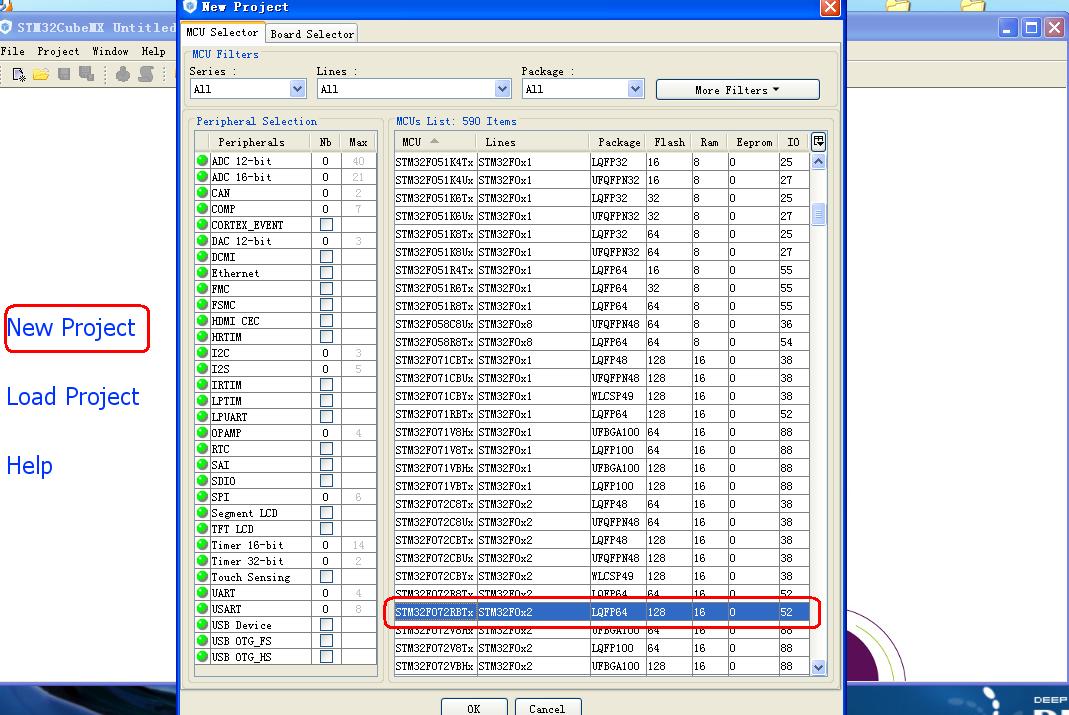1069x715 pixels.
Task: Click the green status dot beside USART
Action: click(x=202, y=609)
